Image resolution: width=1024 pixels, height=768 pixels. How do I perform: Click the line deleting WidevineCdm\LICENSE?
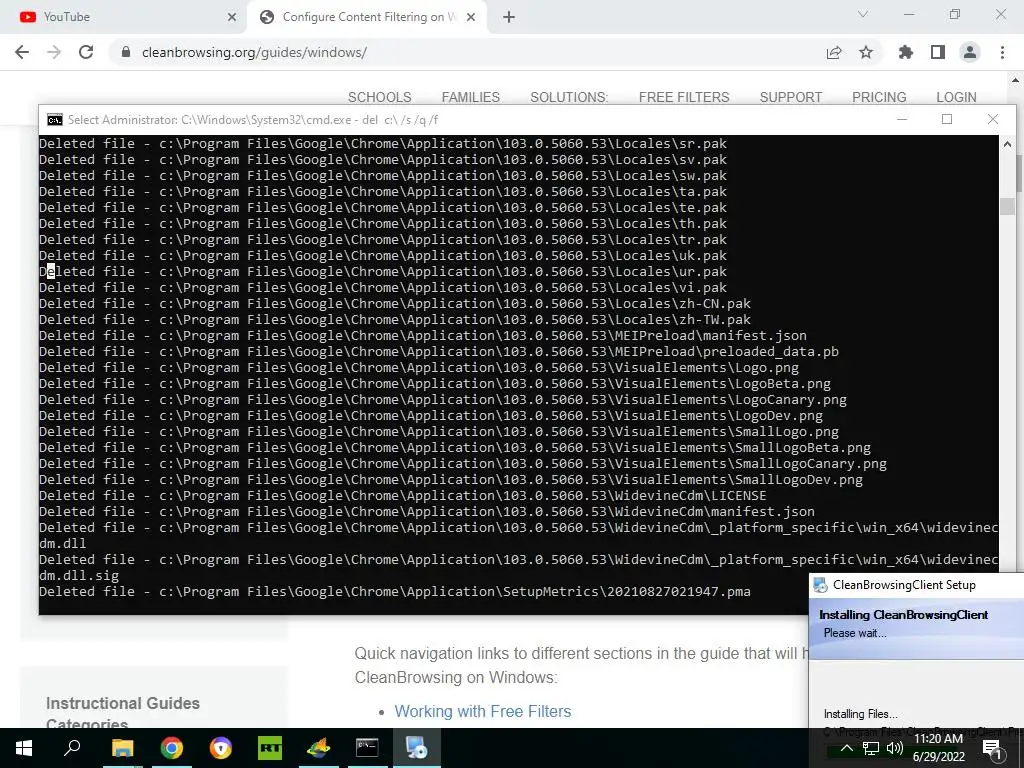click(x=402, y=496)
